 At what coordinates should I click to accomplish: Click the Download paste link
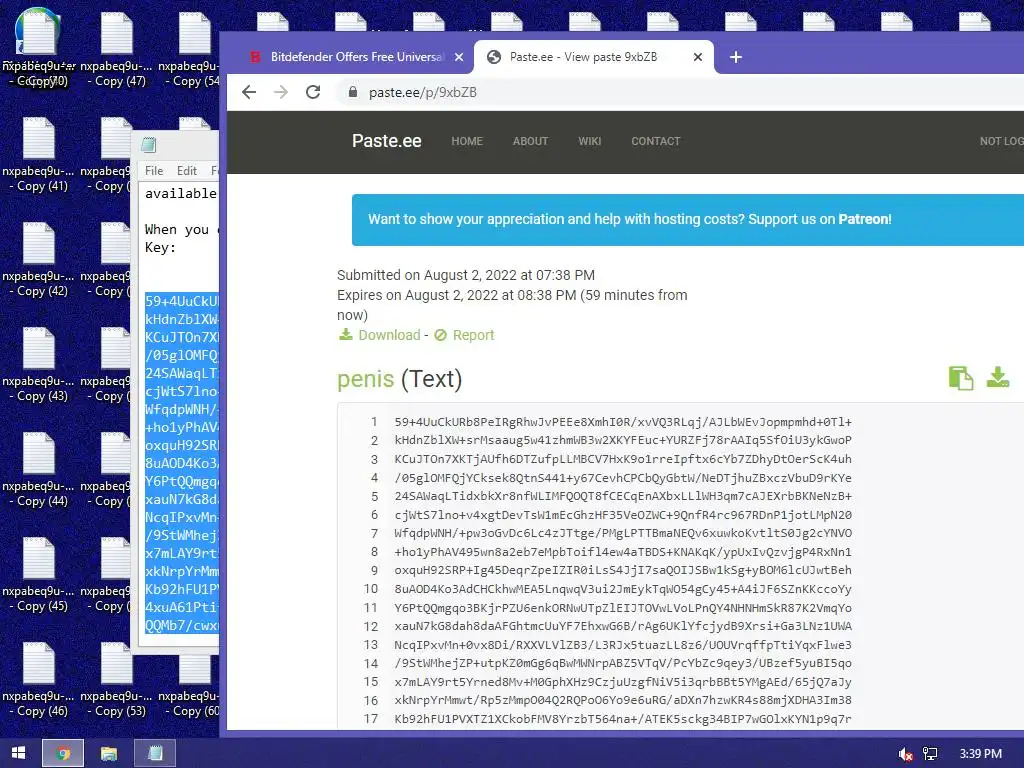pyautogui.click(x=389, y=335)
